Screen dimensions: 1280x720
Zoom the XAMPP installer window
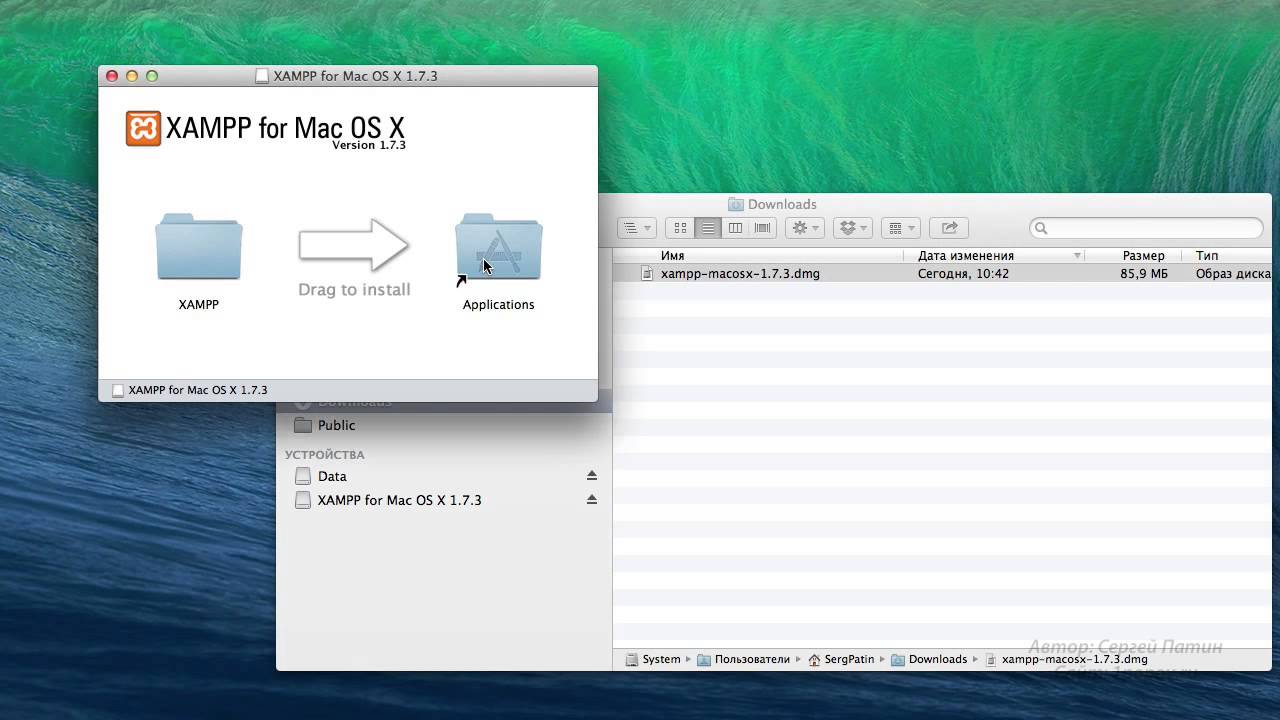click(x=152, y=76)
